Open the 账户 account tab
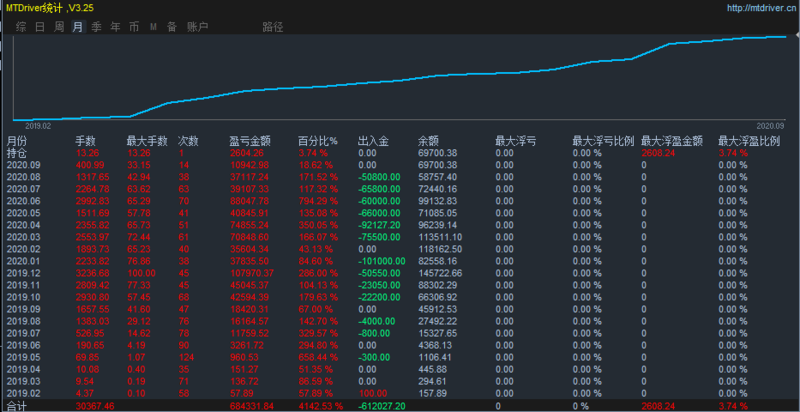The image size is (800, 412). pos(197,27)
